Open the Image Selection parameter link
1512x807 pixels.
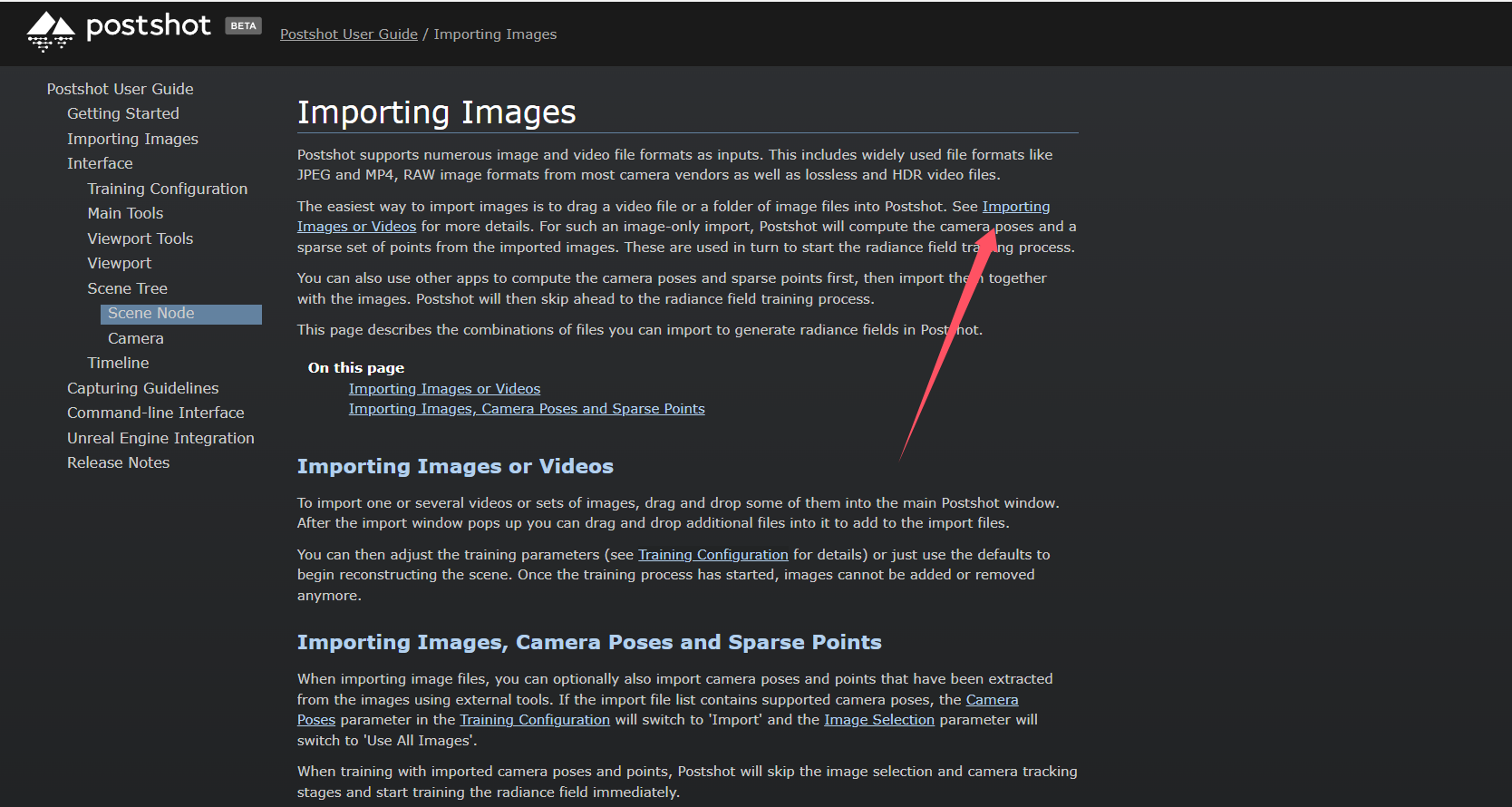tap(879, 720)
